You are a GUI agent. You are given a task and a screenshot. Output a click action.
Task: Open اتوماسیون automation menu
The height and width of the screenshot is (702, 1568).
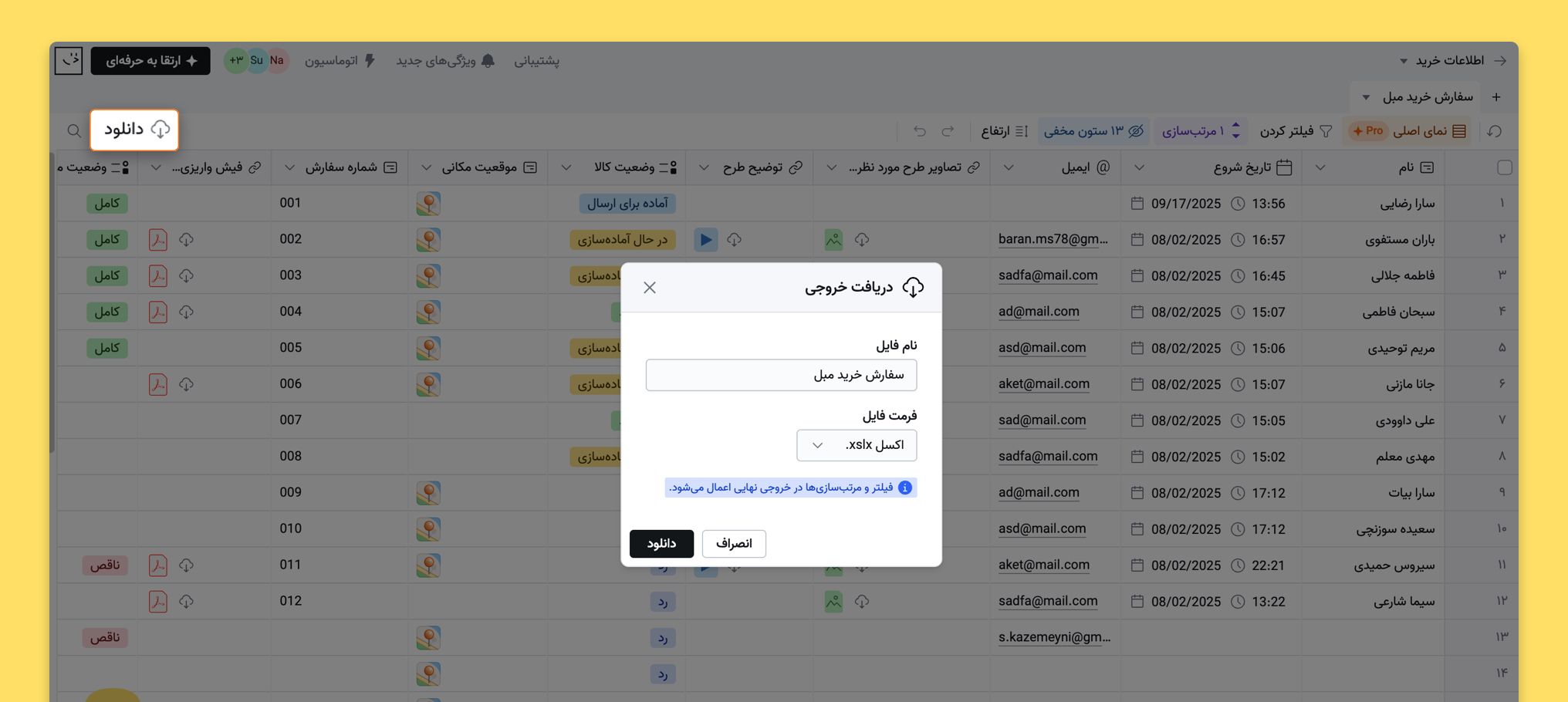pos(340,61)
